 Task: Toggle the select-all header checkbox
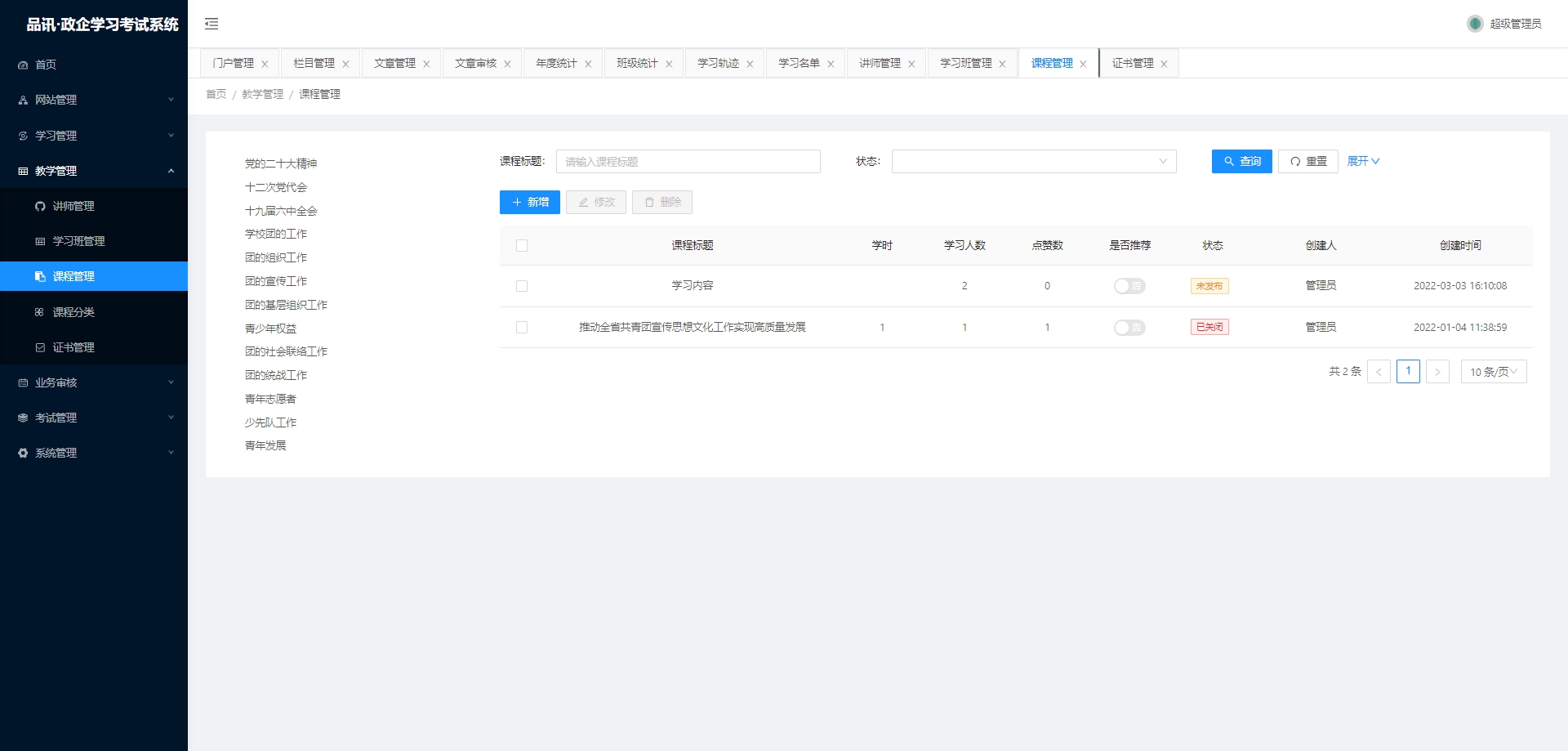click(x=522, y=245)
